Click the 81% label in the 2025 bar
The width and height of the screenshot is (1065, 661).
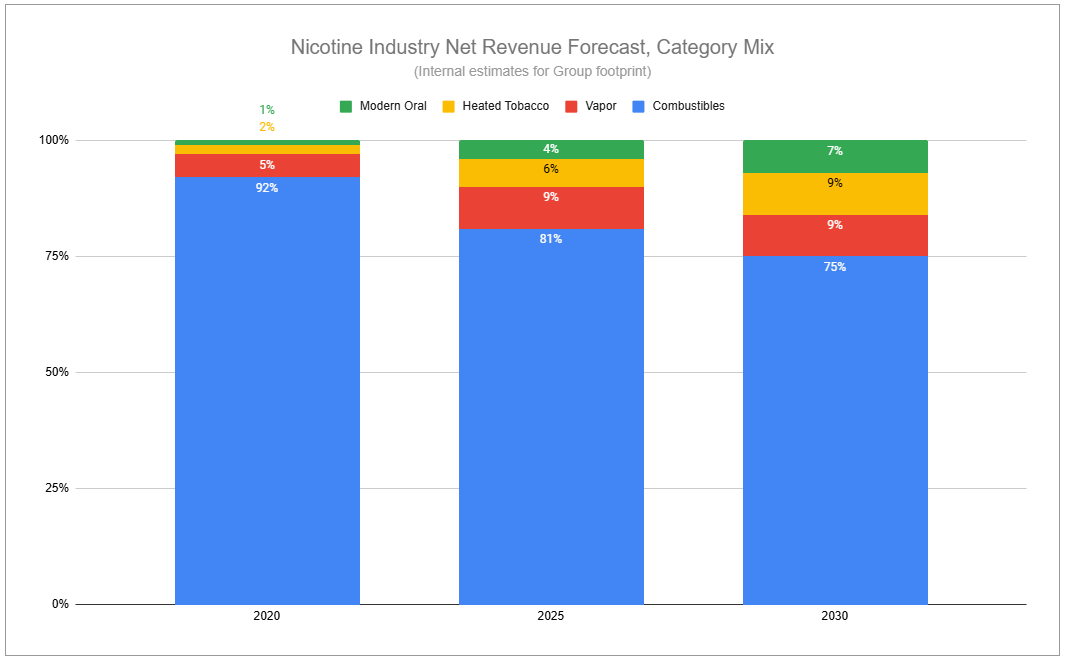(x=551, y=239)
